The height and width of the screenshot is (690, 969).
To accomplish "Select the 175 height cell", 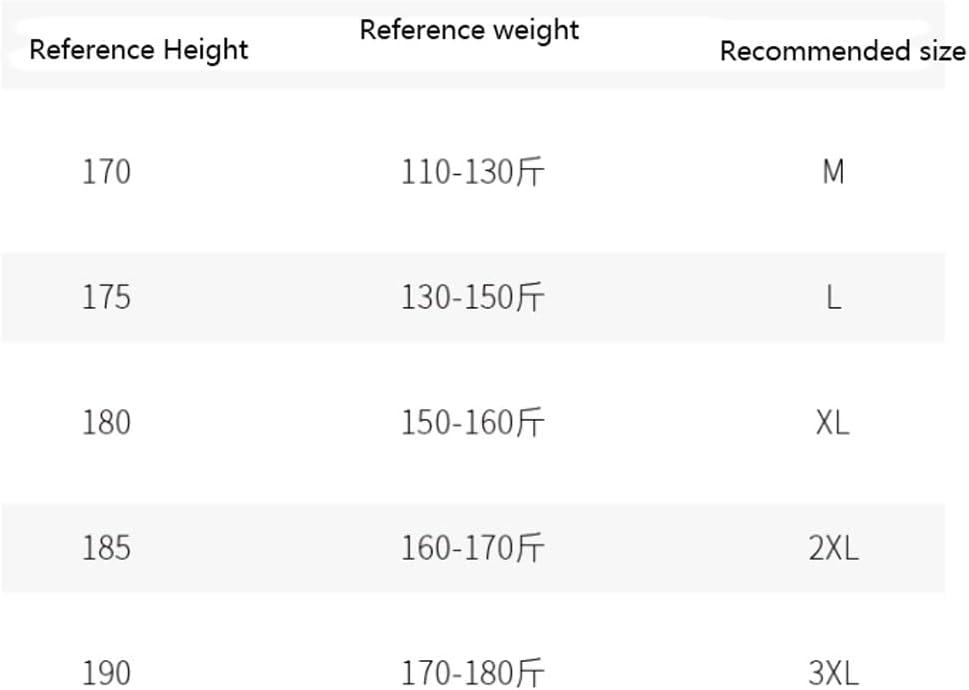I will click(106, 297).
